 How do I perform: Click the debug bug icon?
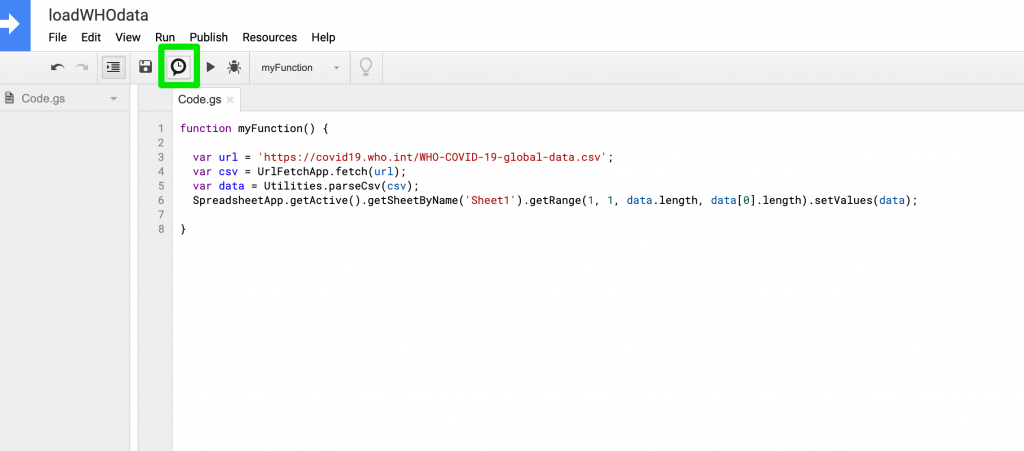coord(234,67)
